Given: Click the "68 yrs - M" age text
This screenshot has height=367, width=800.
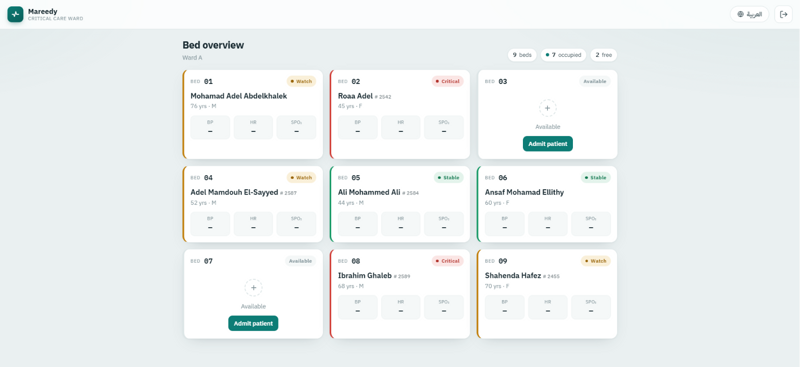Looking at the screenshot, I should (351, 286).
